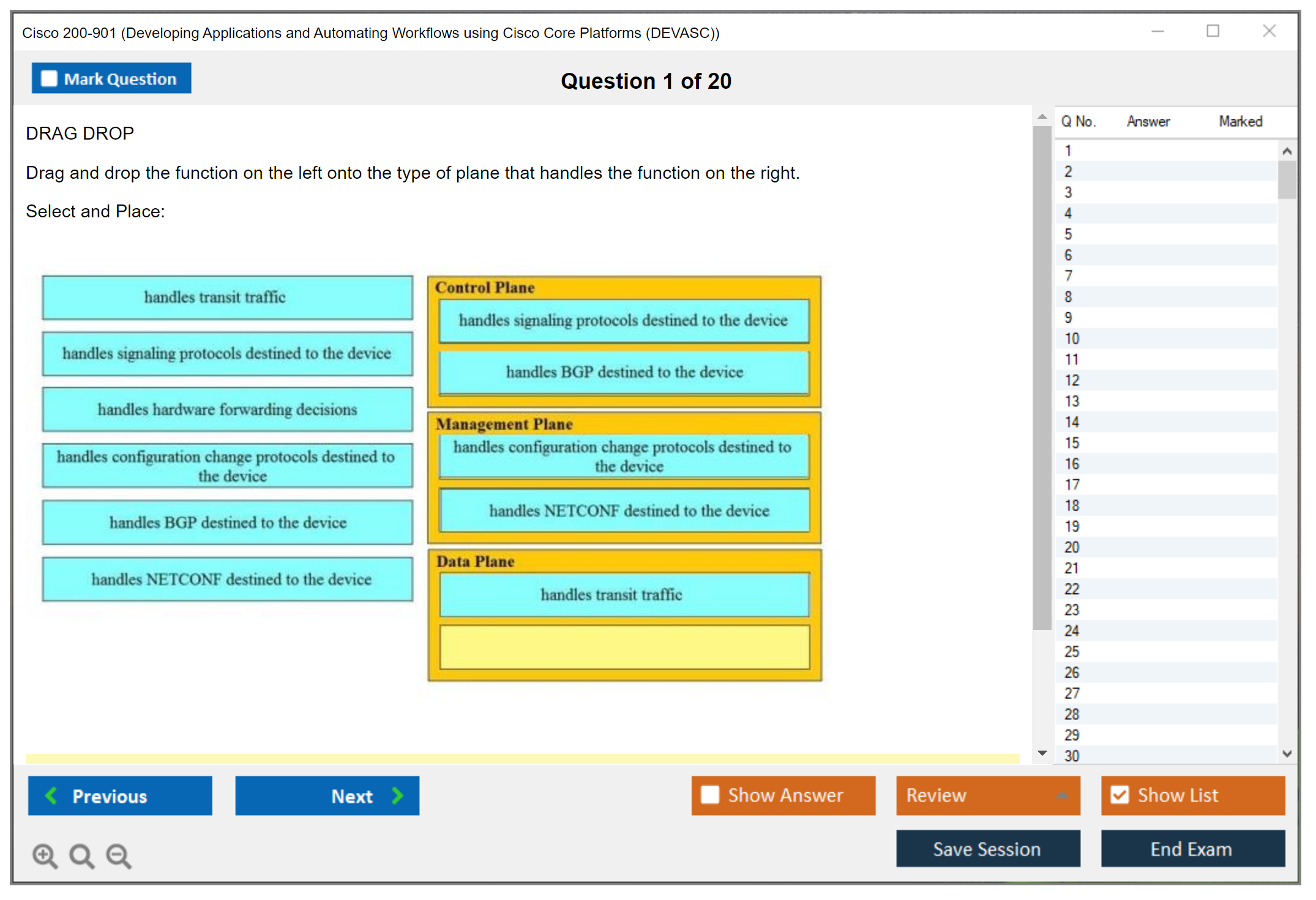
Task: Uncheck the Show List checkbox
Action: [1120, 795]
